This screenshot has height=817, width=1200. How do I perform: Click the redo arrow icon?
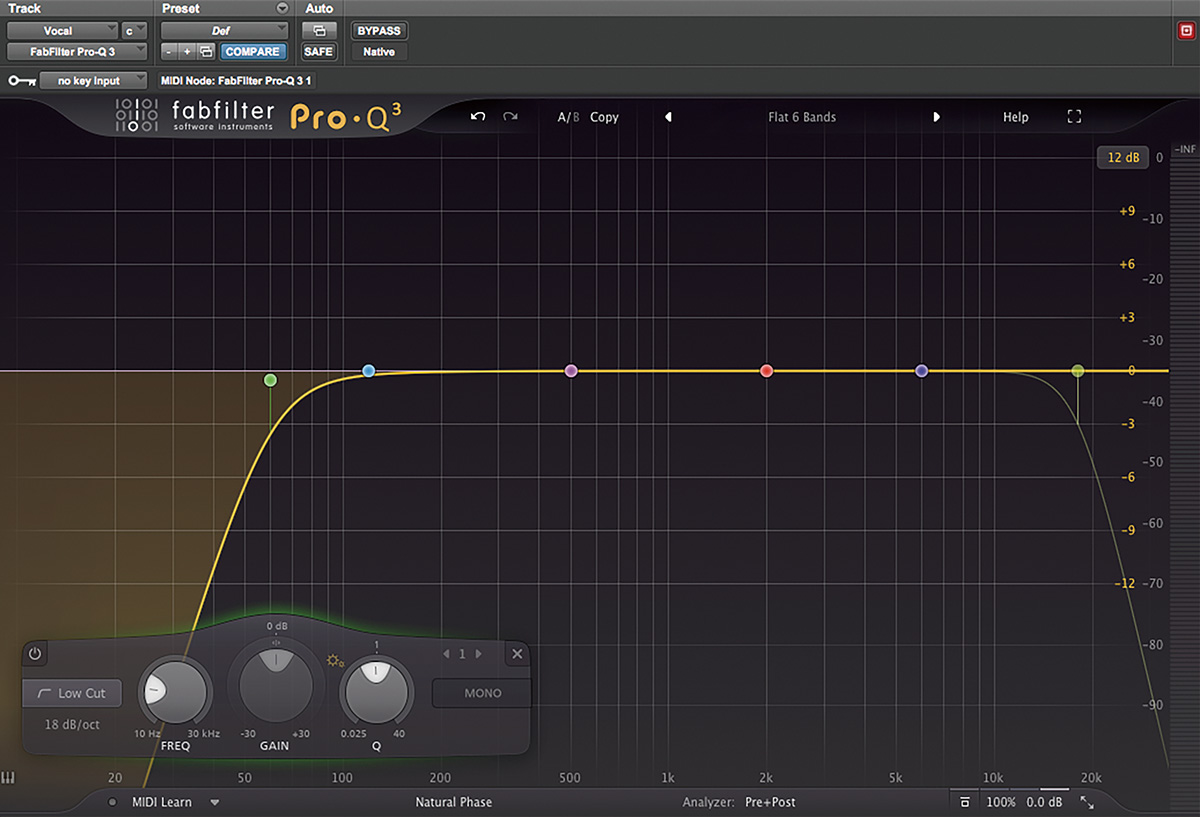click(510, 117)
